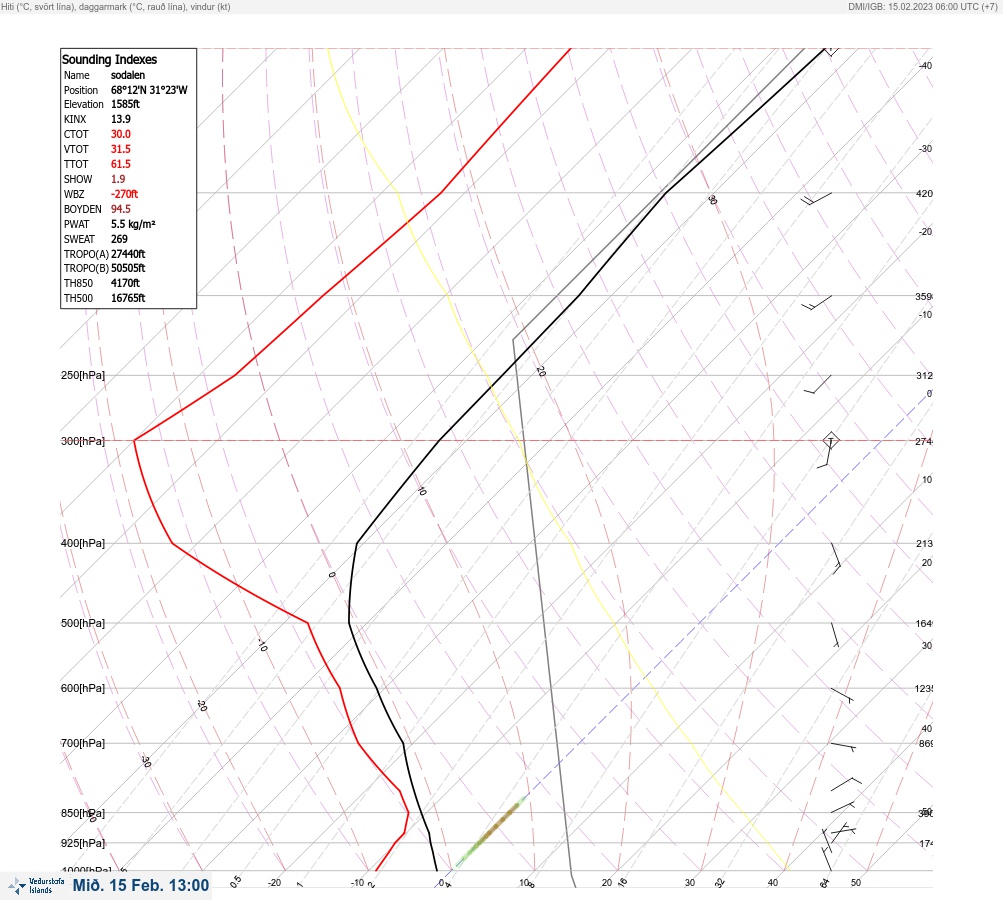Click the wind barb at the 600 hPa level
Image resolution: width=1003 pixels, height=900 pixels.
tap(842, 695)
